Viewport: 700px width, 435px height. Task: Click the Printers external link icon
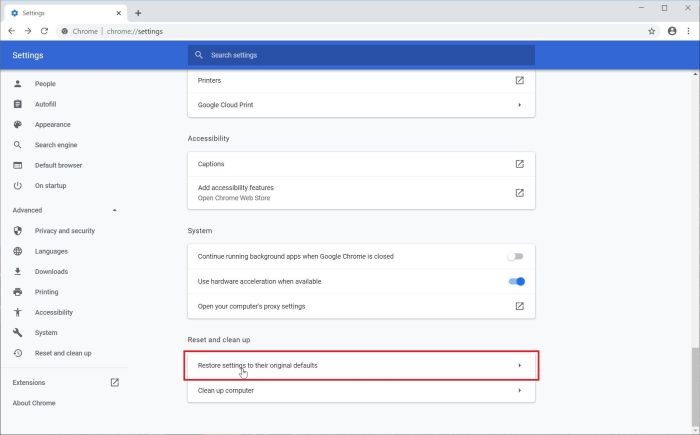pos(520,80)
